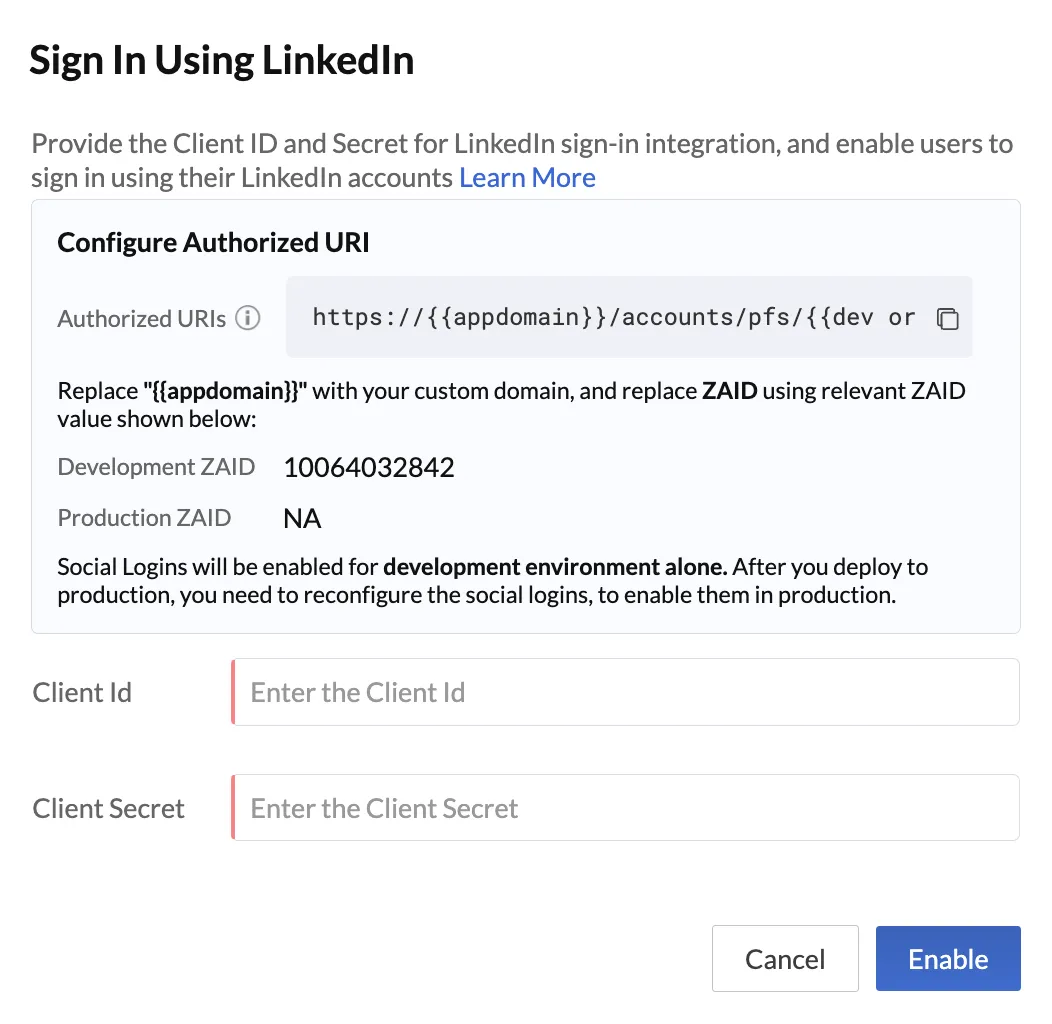The image size is (1052, 1024).
Task: Click the blue Enable button
Action: (948, 958)
